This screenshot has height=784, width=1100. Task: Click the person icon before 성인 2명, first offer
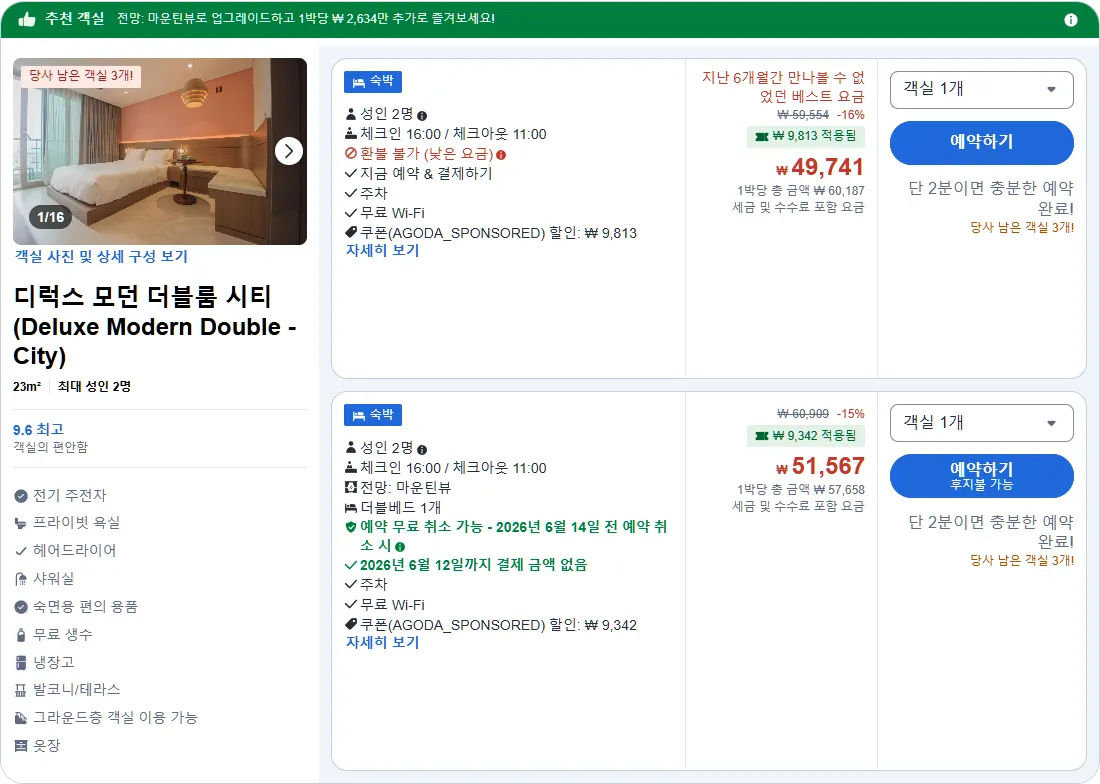tap(351, 114)
